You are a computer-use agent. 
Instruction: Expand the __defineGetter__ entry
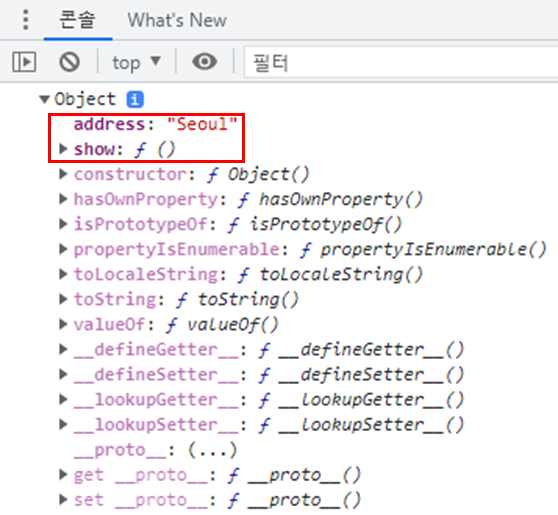63,350
